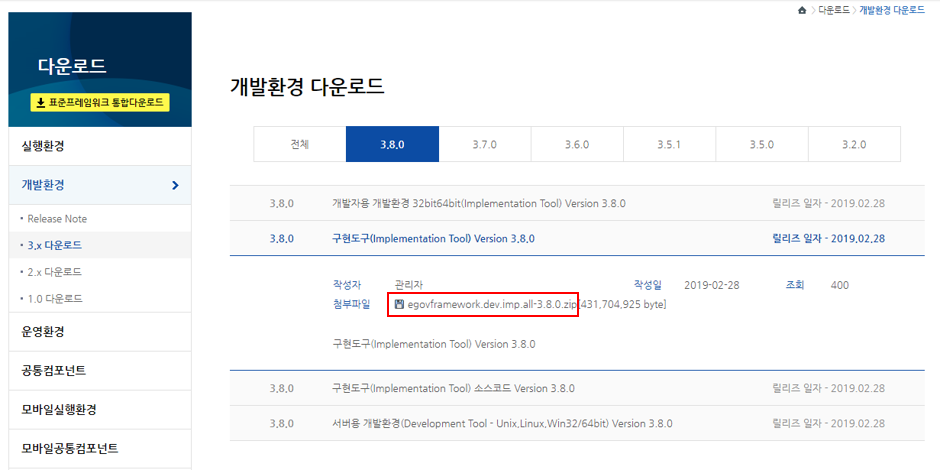
Task: Select the 공통컴포넌트 sidebar item
Action: [x=54, y=370]
